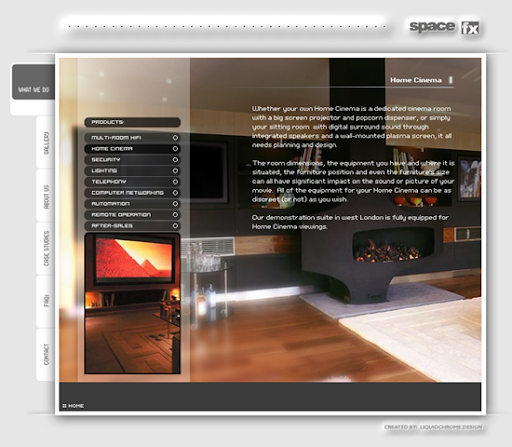
Task: Click circle icon beside Computer Networking
Action: coord(175,193)
